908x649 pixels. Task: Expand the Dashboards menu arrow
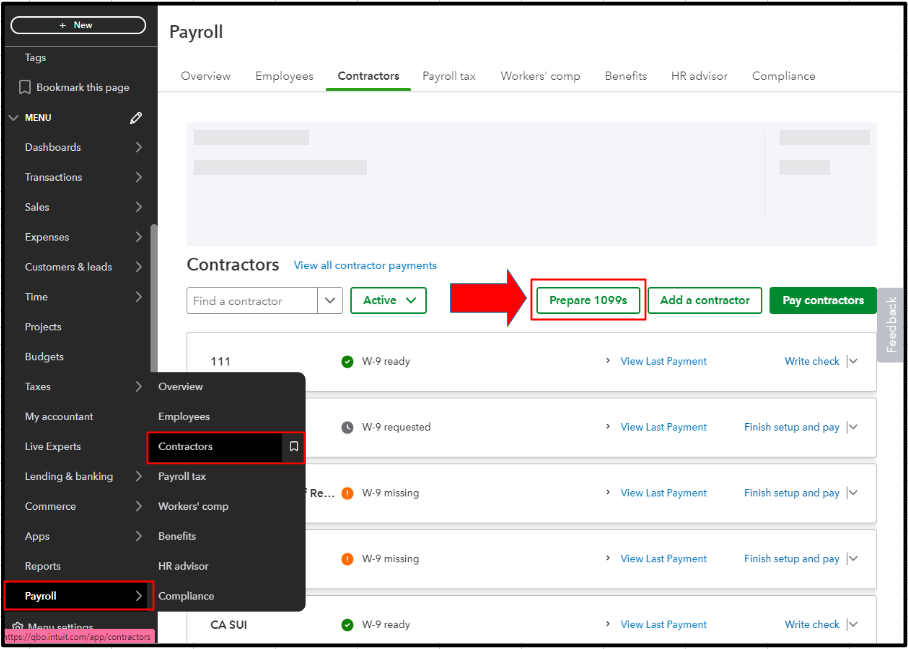pyautogui.click(x=138, y=147)
